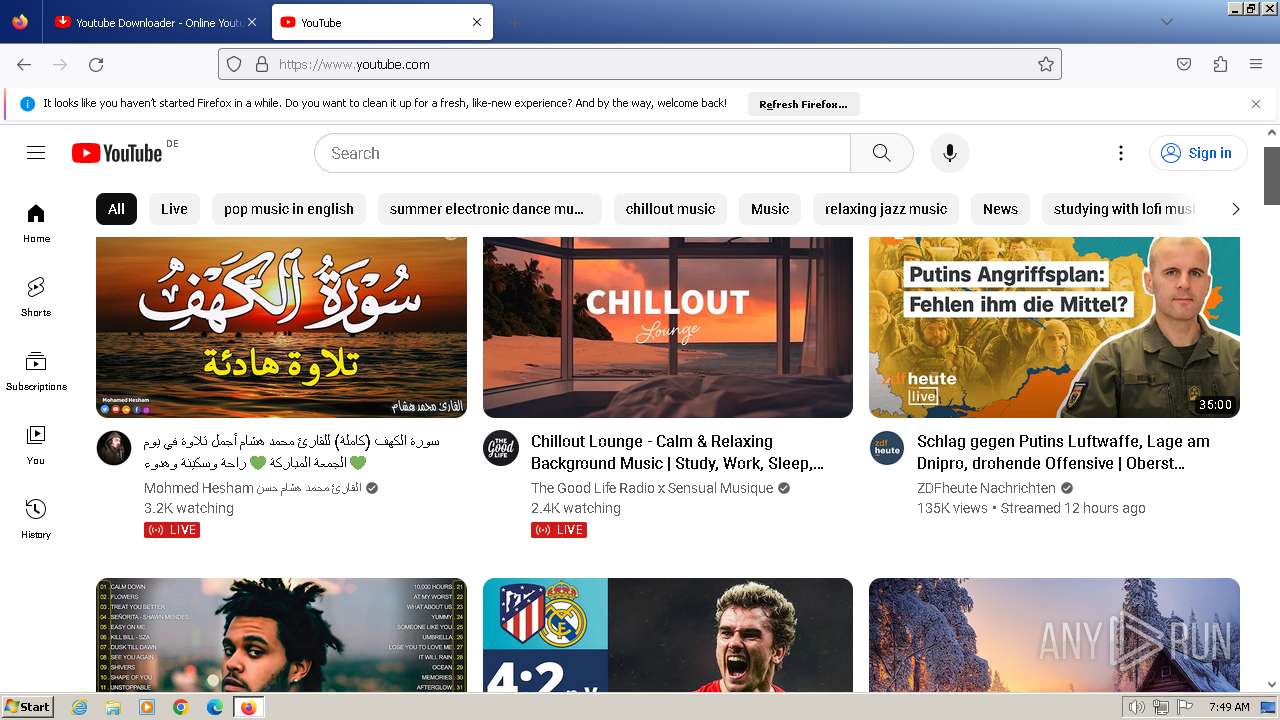Click the tracking protection shield icon
The width and height of the screenshot is (1280, 720).
tap(234, 64)
